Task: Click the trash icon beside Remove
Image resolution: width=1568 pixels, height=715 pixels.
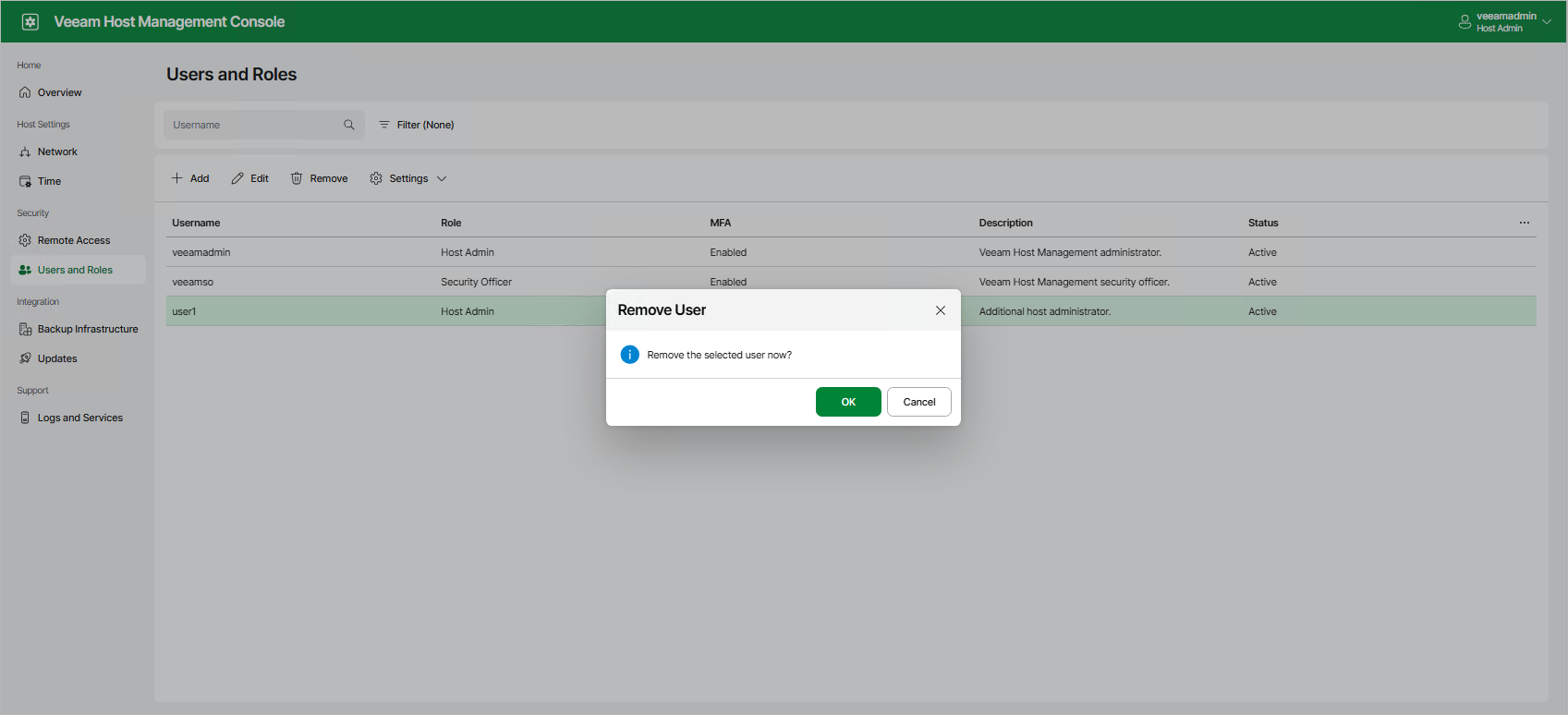Action: click(x=297, y=178)
